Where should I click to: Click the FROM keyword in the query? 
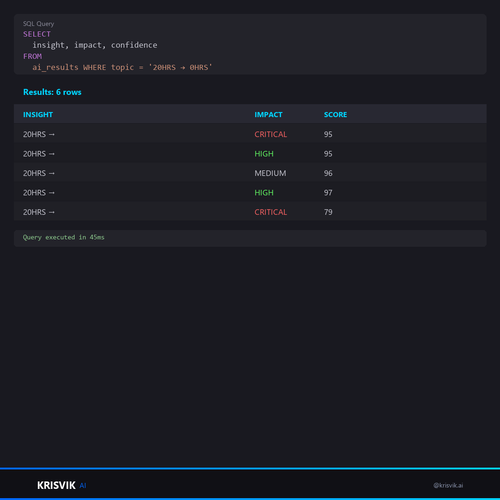pyautogui.click(x=32, y=56)
